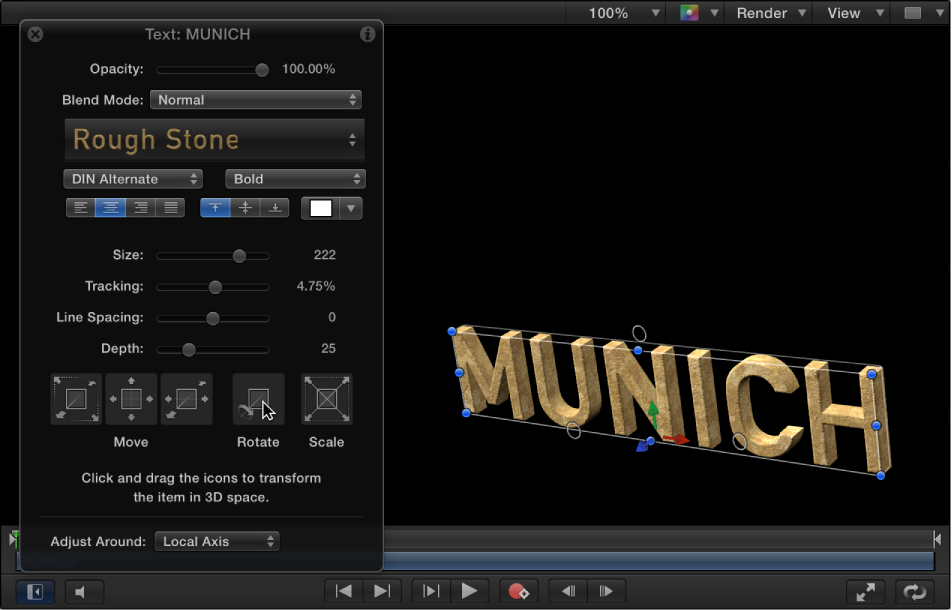Open the Bold typeface selector
This screenshot has width=952, height=610.
[295, 178]
